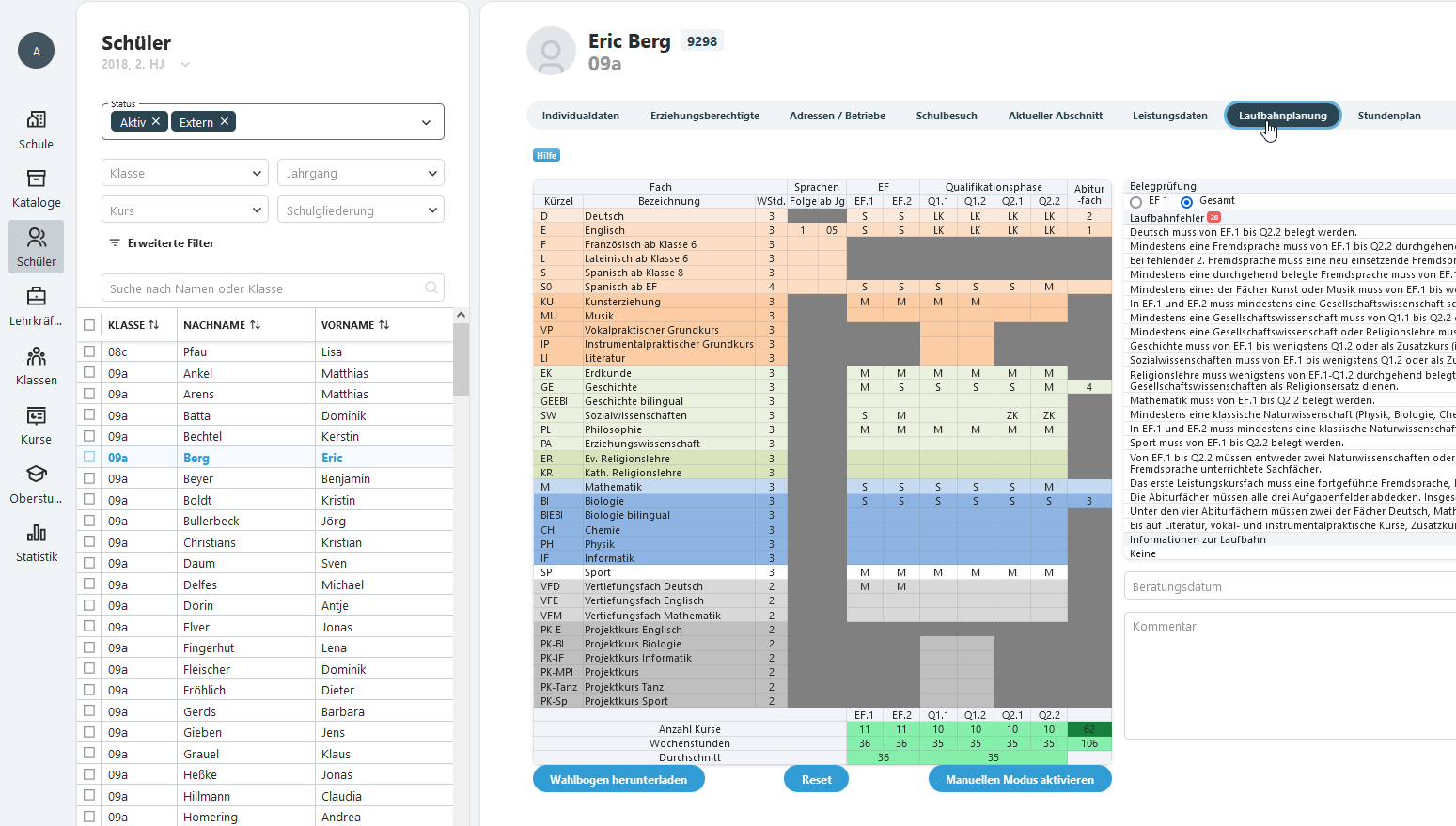1456x826 pixels.
Task: Select the Laufbahnplanung tab
Action: click(x=1283, y=116)
